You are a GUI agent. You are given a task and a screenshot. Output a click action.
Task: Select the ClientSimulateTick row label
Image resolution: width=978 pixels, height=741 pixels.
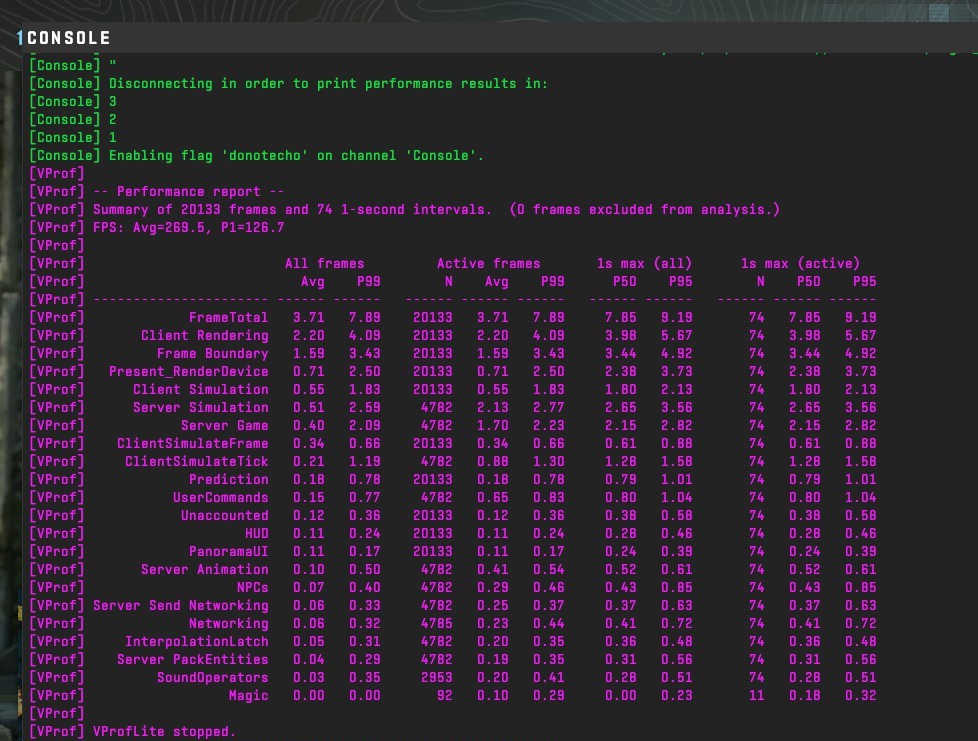[x=196, y=462]
